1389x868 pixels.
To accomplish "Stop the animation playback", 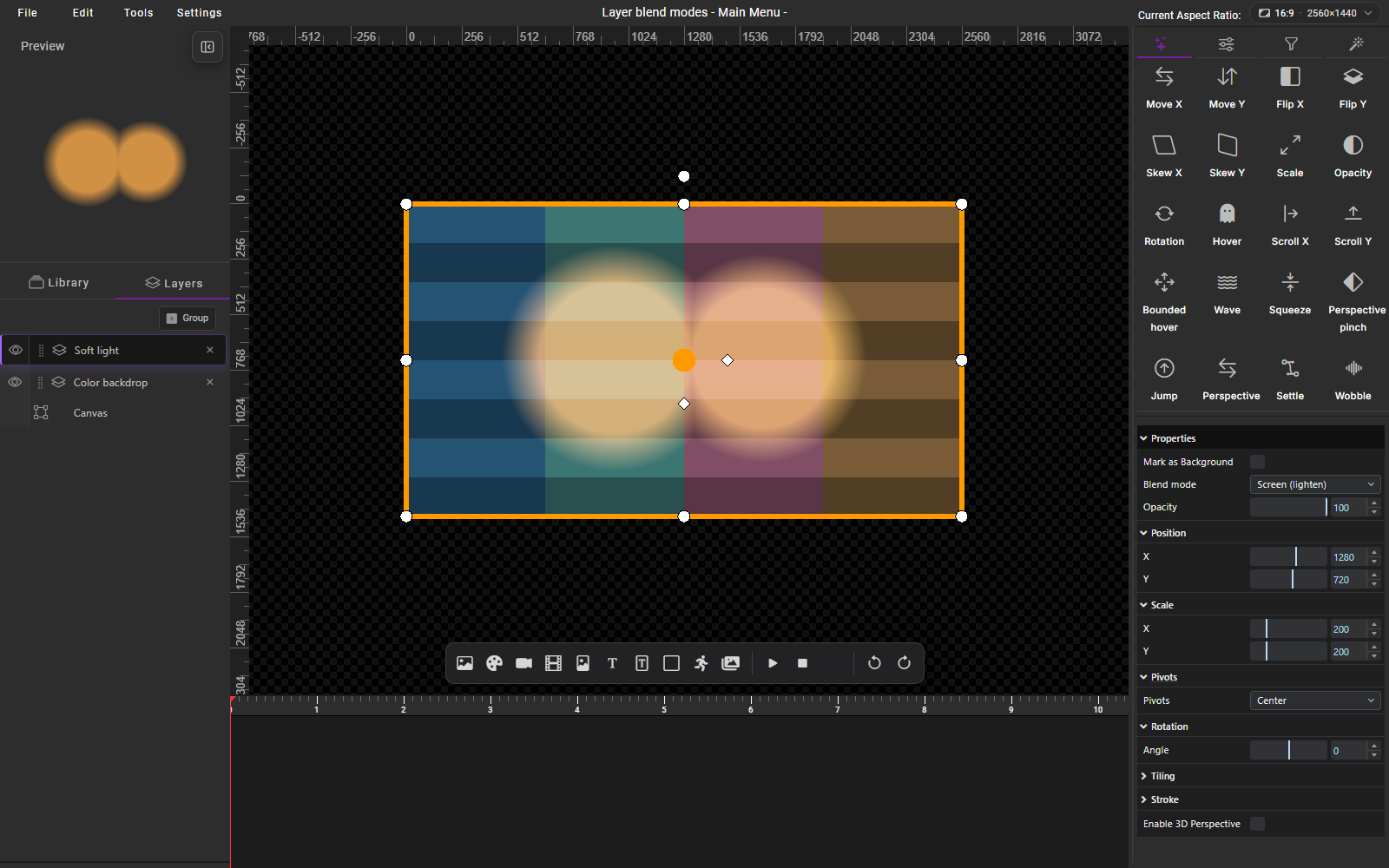I will pyautogui.click(x=802, y=663).
